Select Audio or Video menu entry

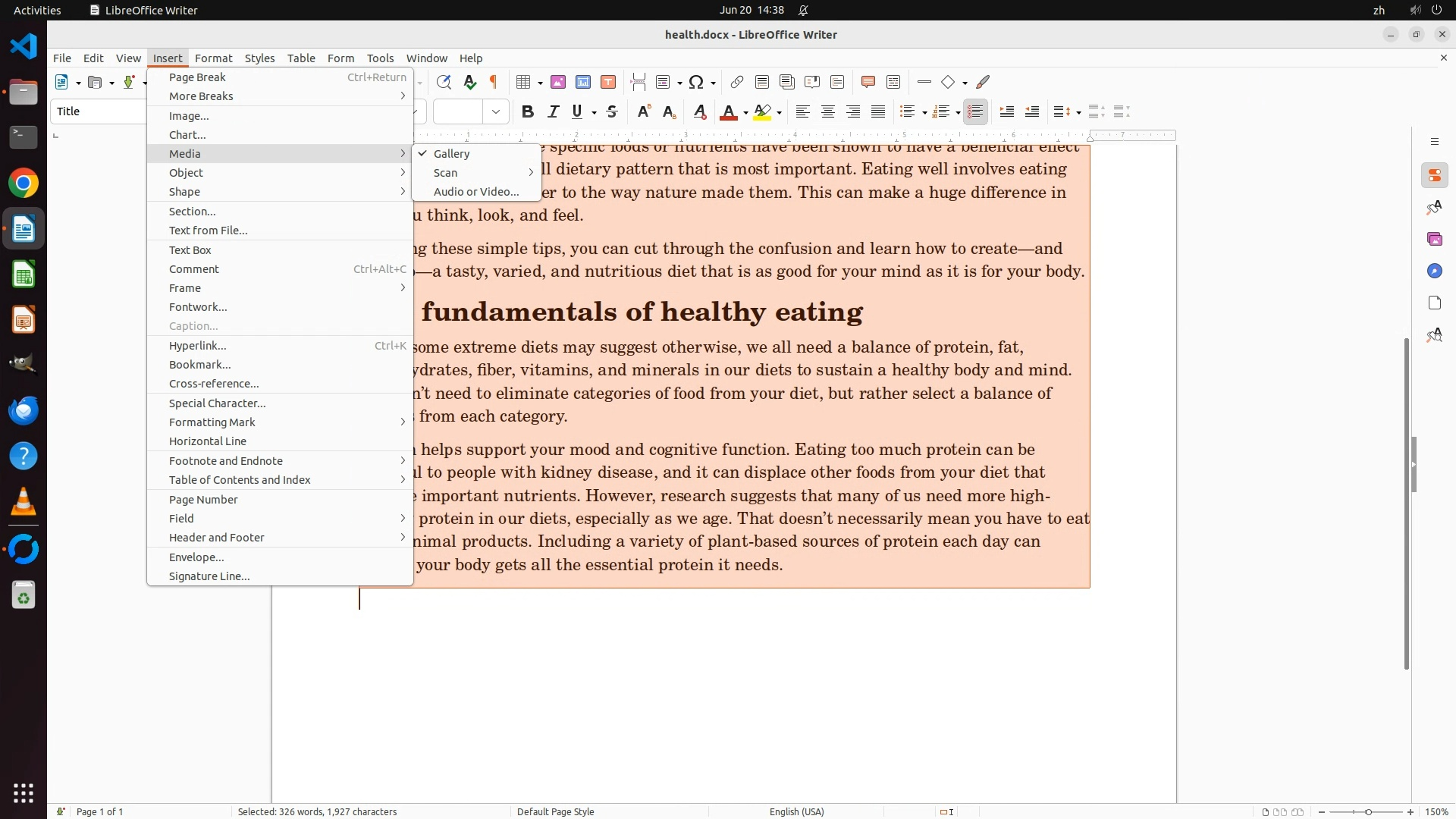coord(475,191)
